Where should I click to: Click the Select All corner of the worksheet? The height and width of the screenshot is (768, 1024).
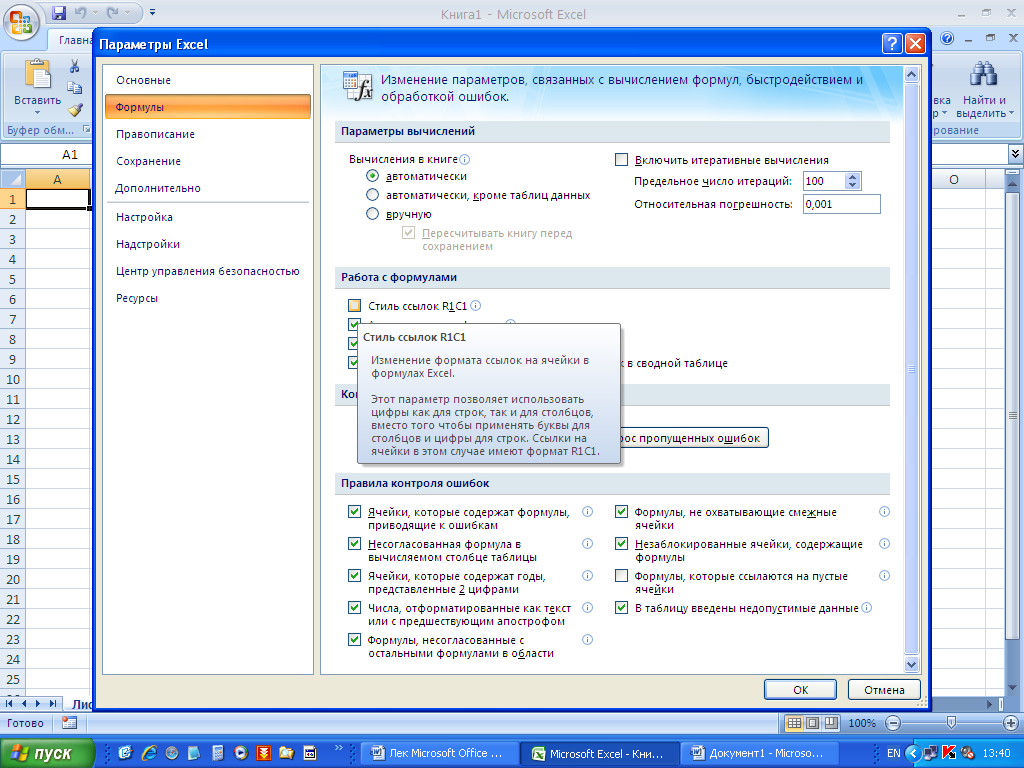tap(12, 179)
